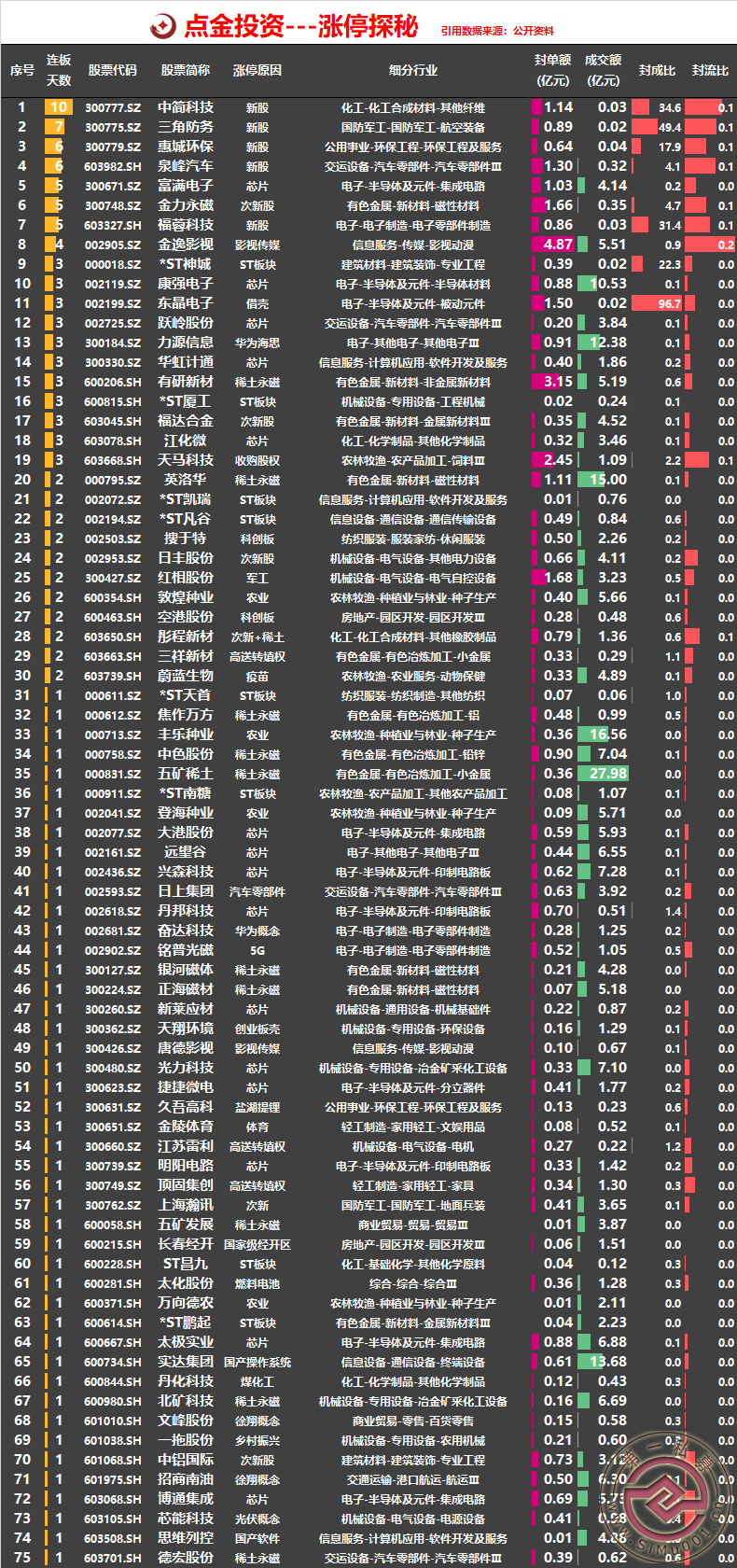The image size is (737, 1568).
Task: Select the 连板天数 column header
Action: [x=59, y=71]
